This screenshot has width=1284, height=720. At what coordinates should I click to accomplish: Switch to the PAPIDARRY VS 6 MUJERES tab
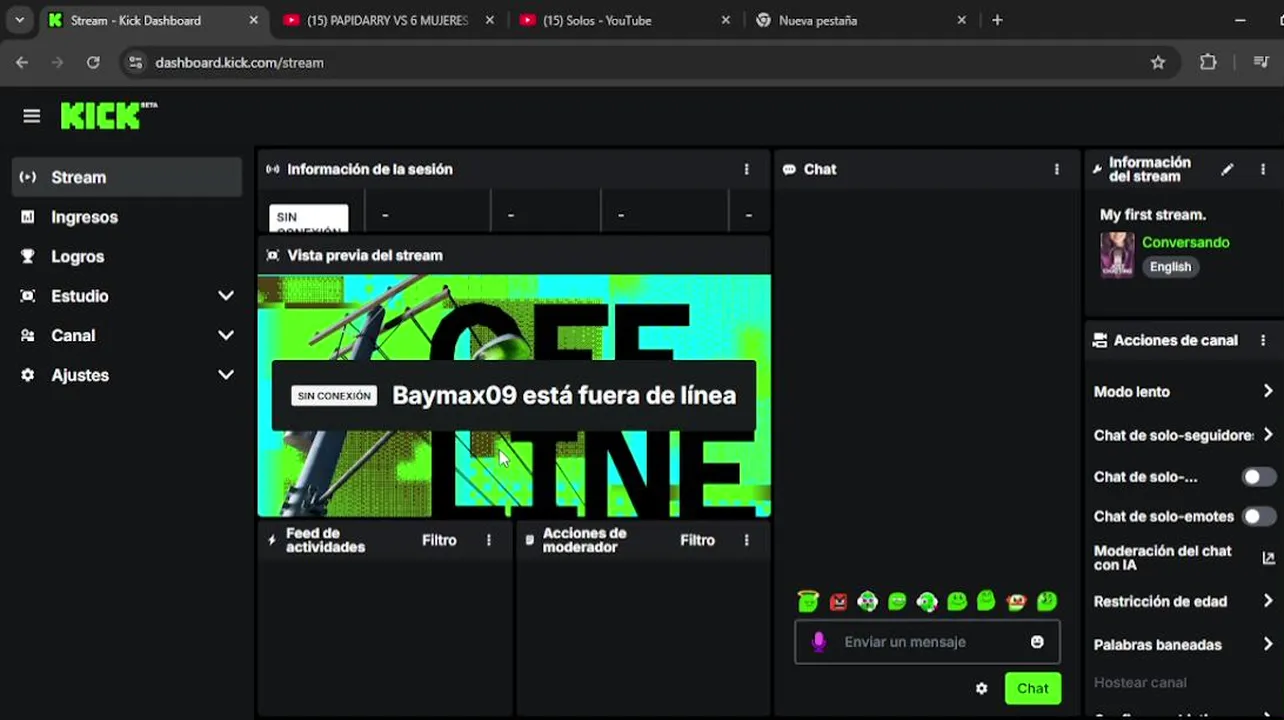[387, 20]
